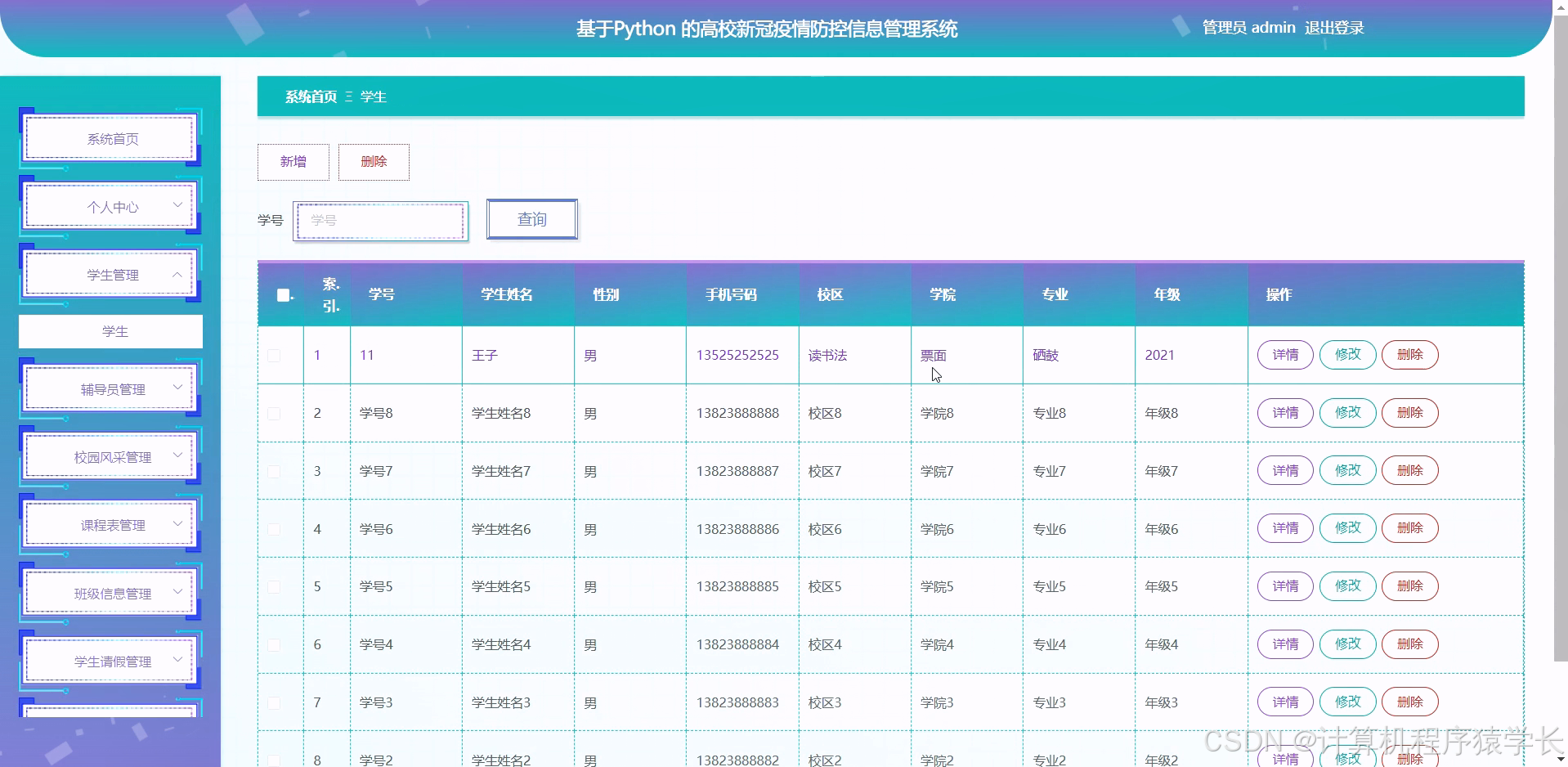Open 系统首页 in the sidebar
This screenshot has width=1568, height=767.
click(110, 138)
